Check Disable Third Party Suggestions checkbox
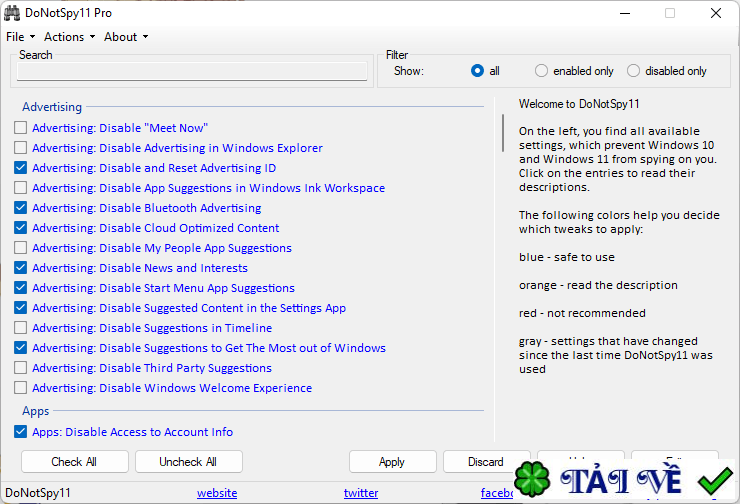Viewport: 740px width, 504px height. coord(20,368)
